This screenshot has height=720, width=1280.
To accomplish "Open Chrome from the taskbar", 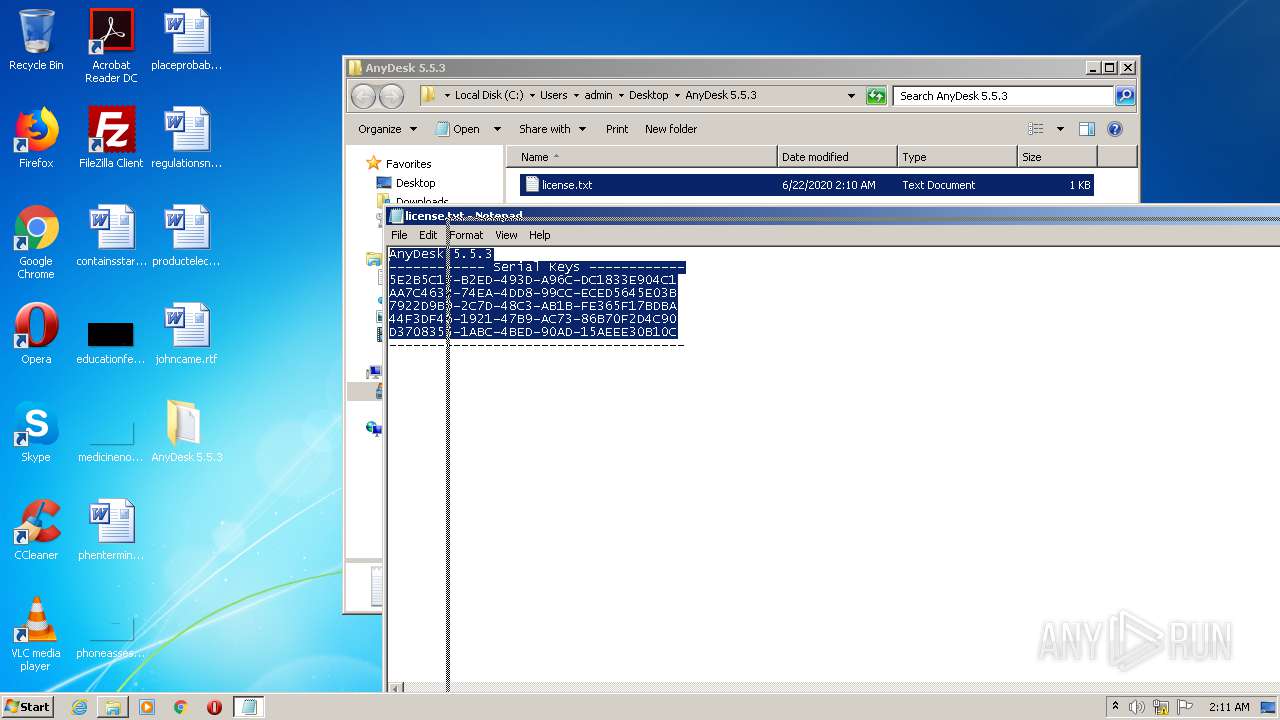I will [x=181, y=707].
